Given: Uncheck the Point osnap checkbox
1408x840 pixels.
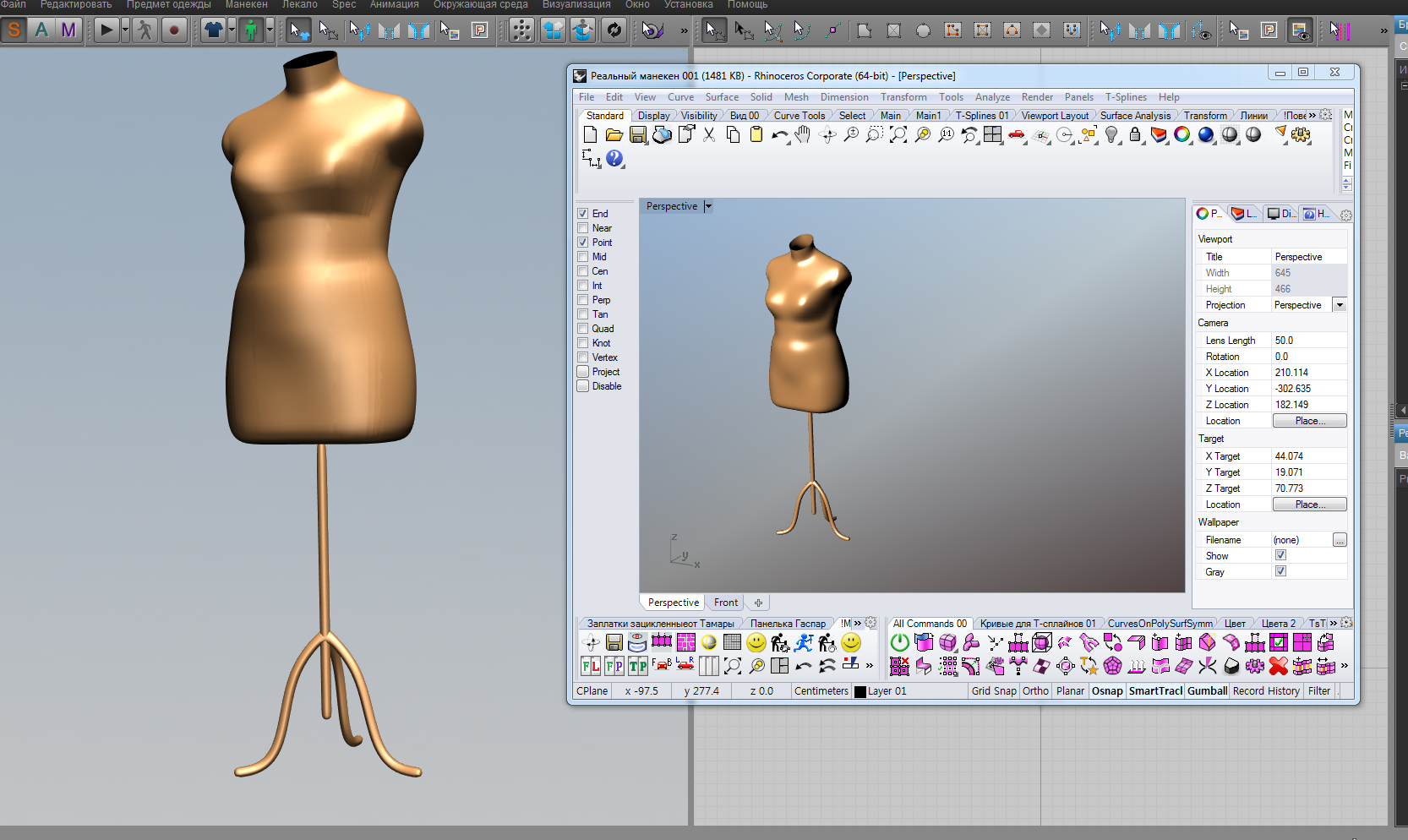Looking at the screenshot, I should (583, 243).
